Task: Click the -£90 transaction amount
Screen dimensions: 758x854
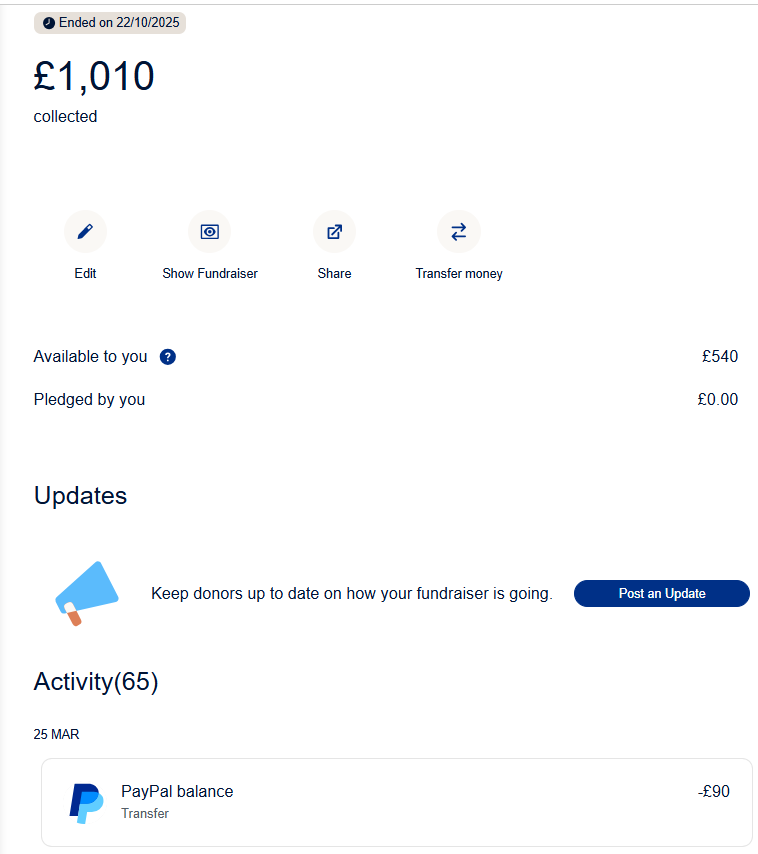Action: click(x=714, y=792)
